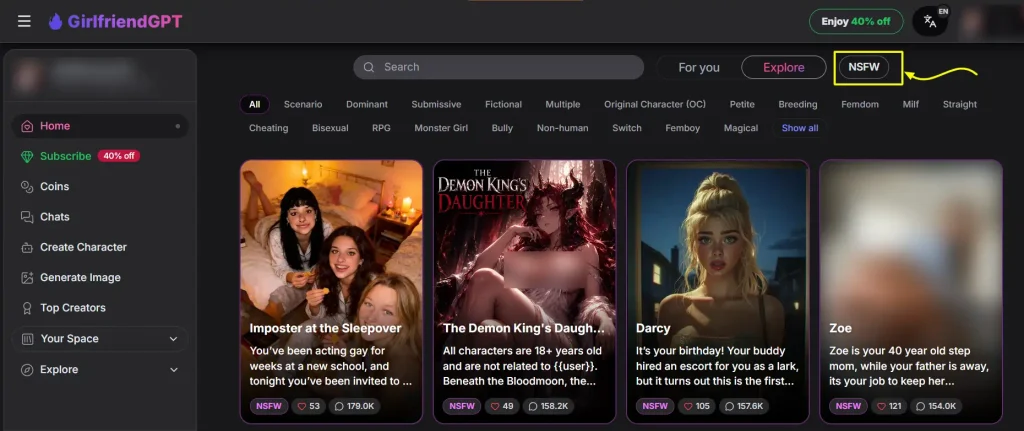Click the Create Character robot icon
The width and height of the screenshot is (1024, 431).
pyautogui.click(x=27, y=247)
